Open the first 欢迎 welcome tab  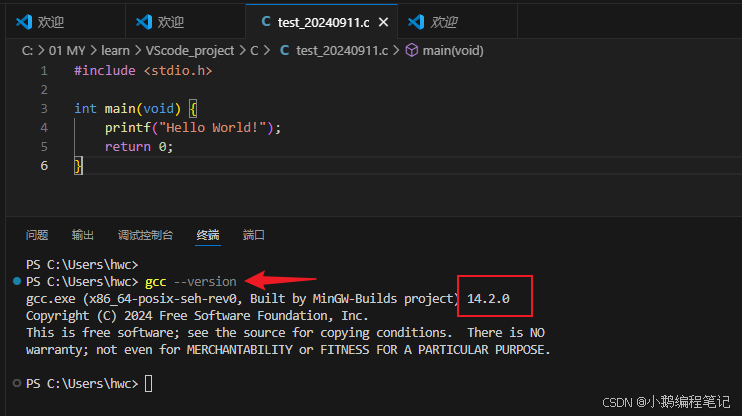pos(65,22)
